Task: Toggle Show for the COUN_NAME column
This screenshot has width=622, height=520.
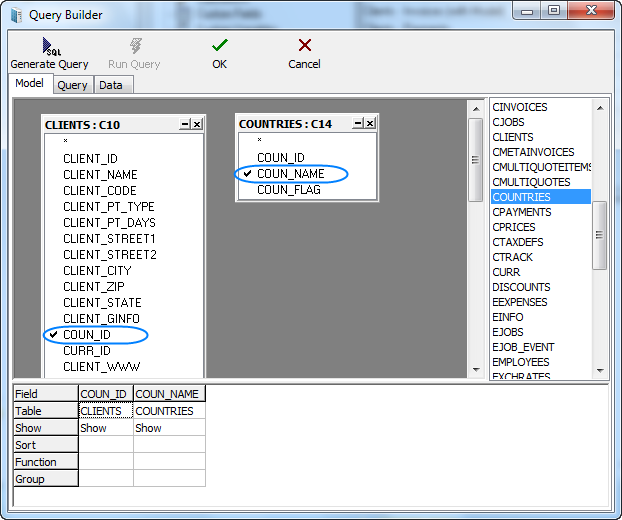Action: pyautogui.click(x=169, y=428)
